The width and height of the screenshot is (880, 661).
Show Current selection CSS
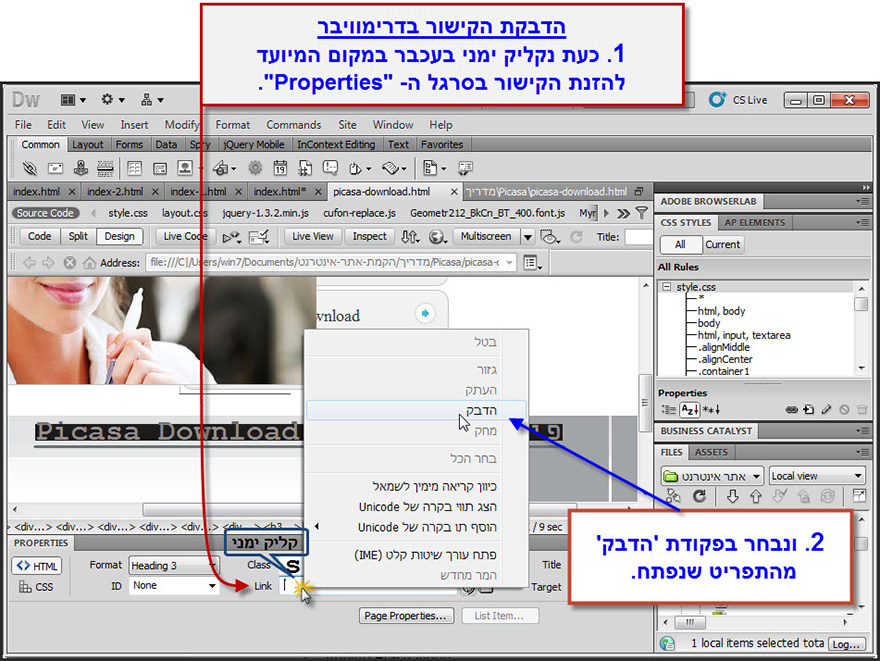723,245
